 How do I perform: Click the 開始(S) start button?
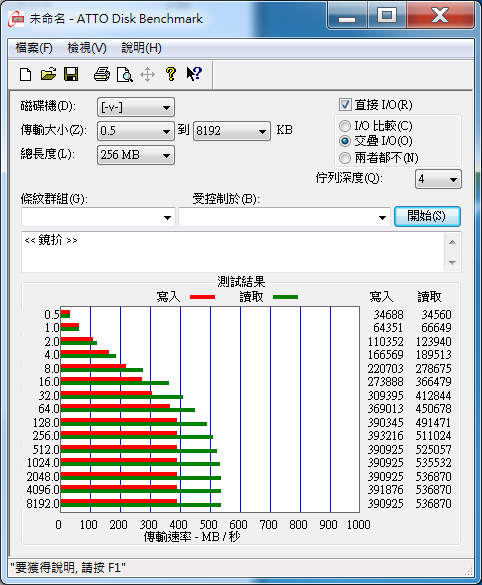coord(427,216)
